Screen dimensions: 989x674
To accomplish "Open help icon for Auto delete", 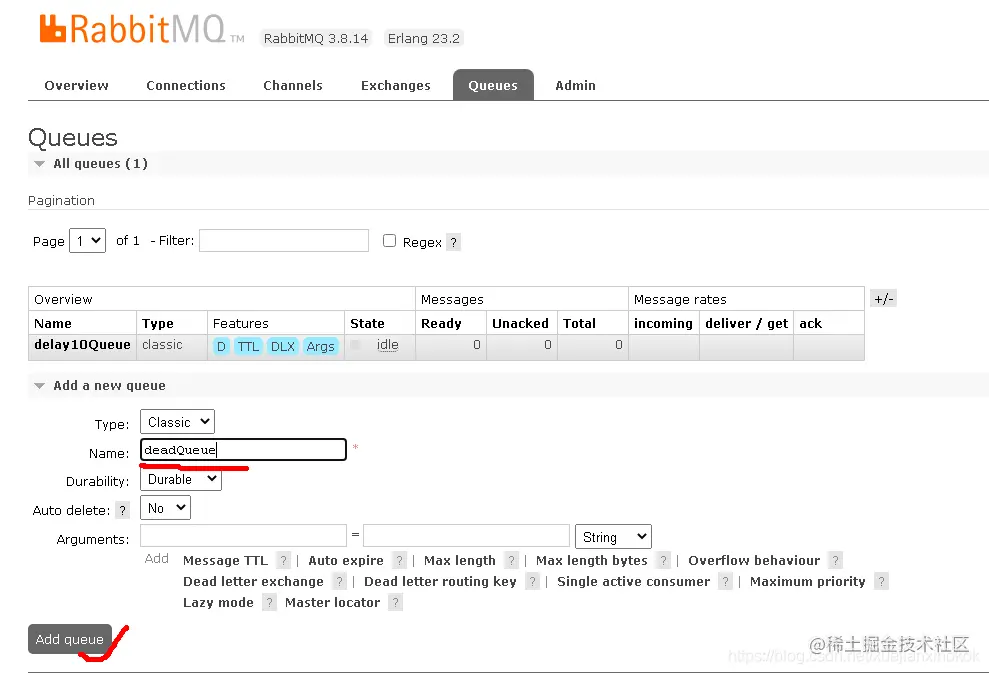I will coord(122,510).
